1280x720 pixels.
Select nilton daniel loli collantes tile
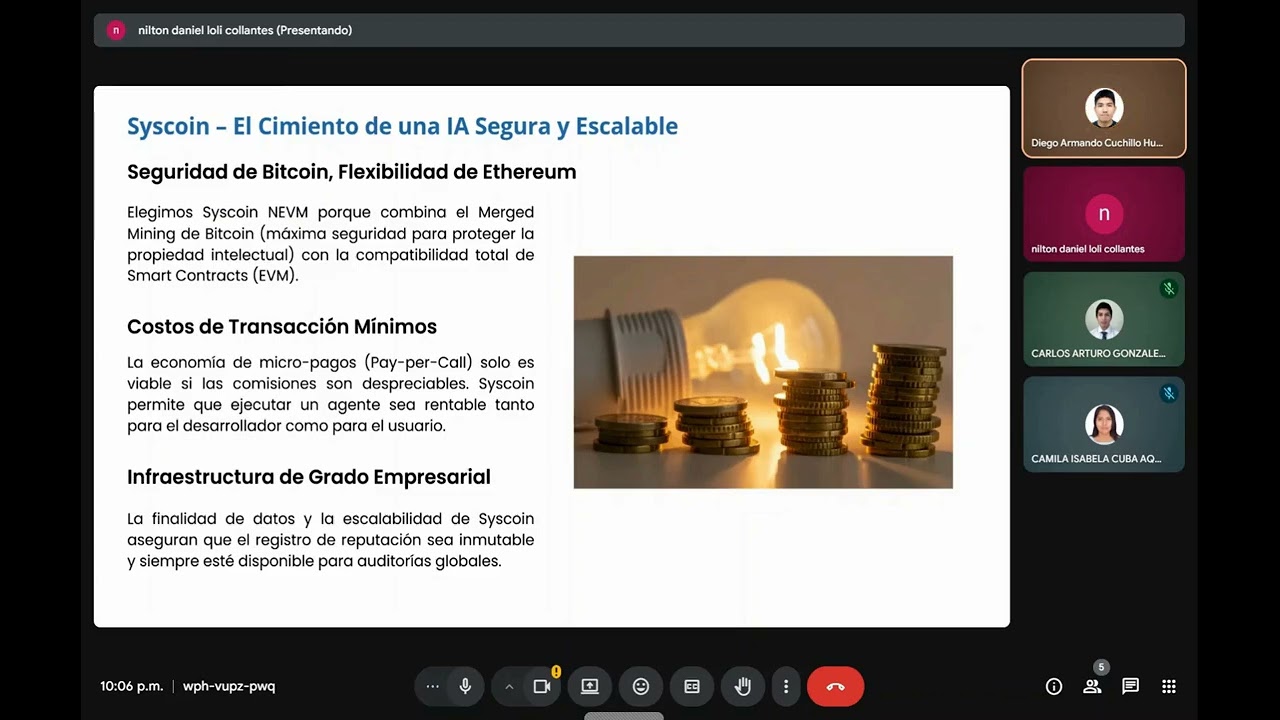click(1104, 214)
